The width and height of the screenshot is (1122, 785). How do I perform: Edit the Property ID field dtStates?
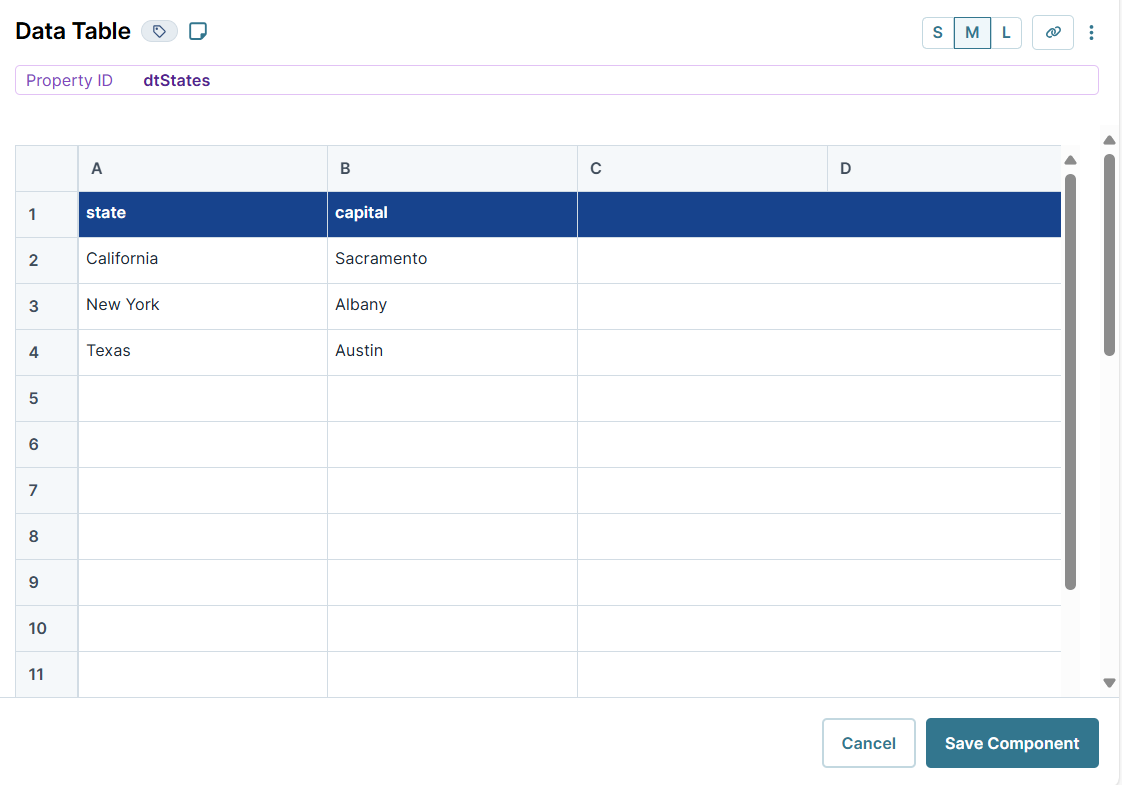[x=557, y=80]
